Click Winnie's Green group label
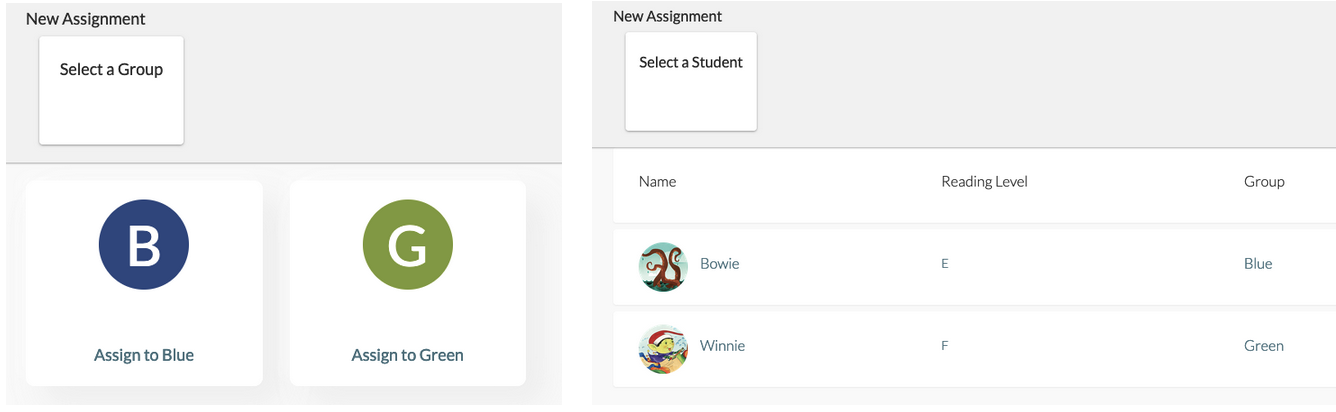 (x=1263, y=346)
